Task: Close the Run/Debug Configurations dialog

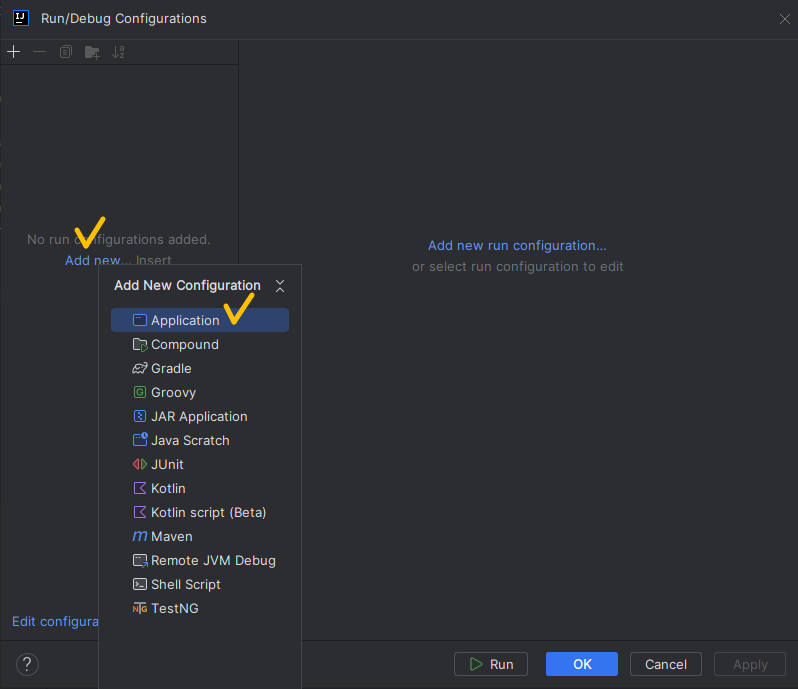Action: click(x=784, y=19)
